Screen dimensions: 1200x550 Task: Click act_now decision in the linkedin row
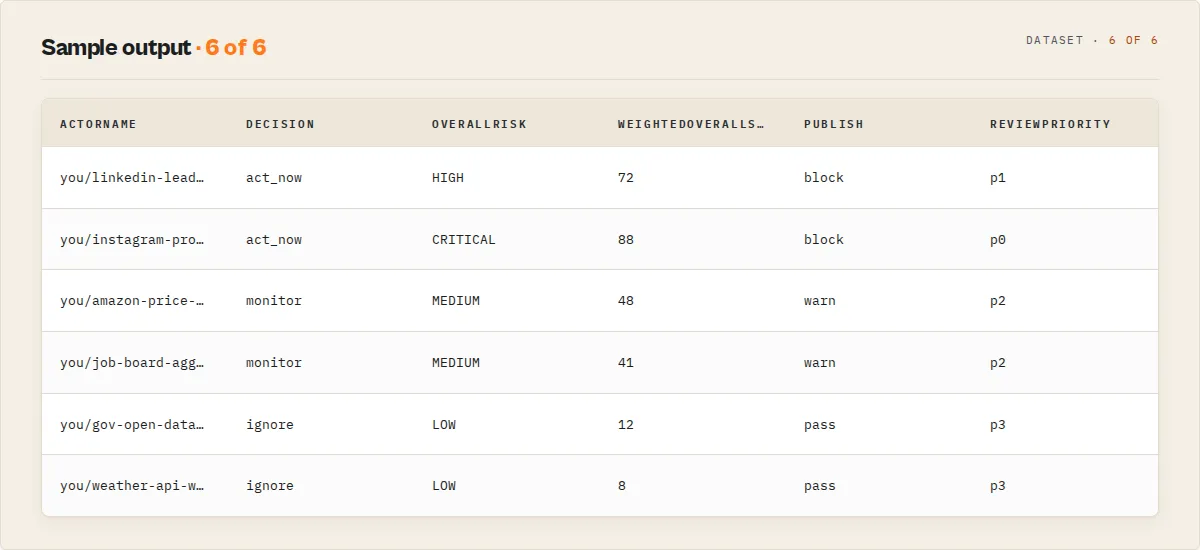coord(274,178)
